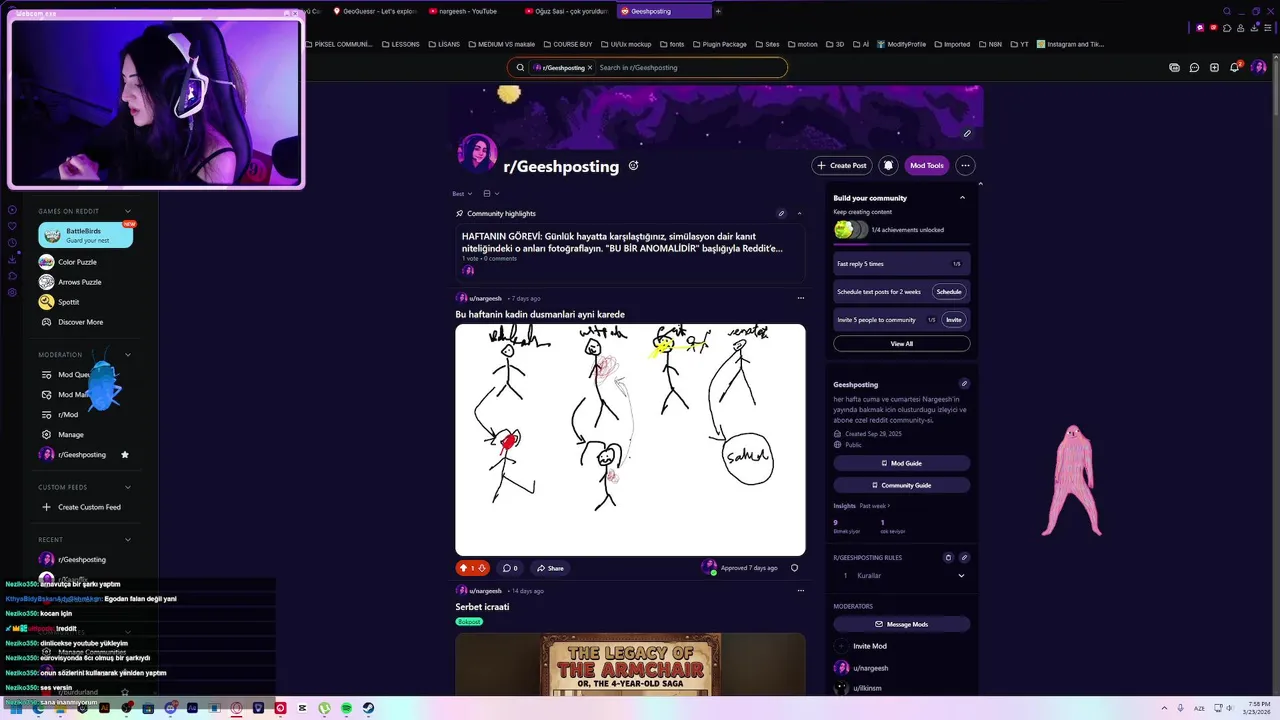Upvote the kadin dusmanlari post
Image resolution: width=1280 pixels, height=720 pixels.
[x=463, y=568]
